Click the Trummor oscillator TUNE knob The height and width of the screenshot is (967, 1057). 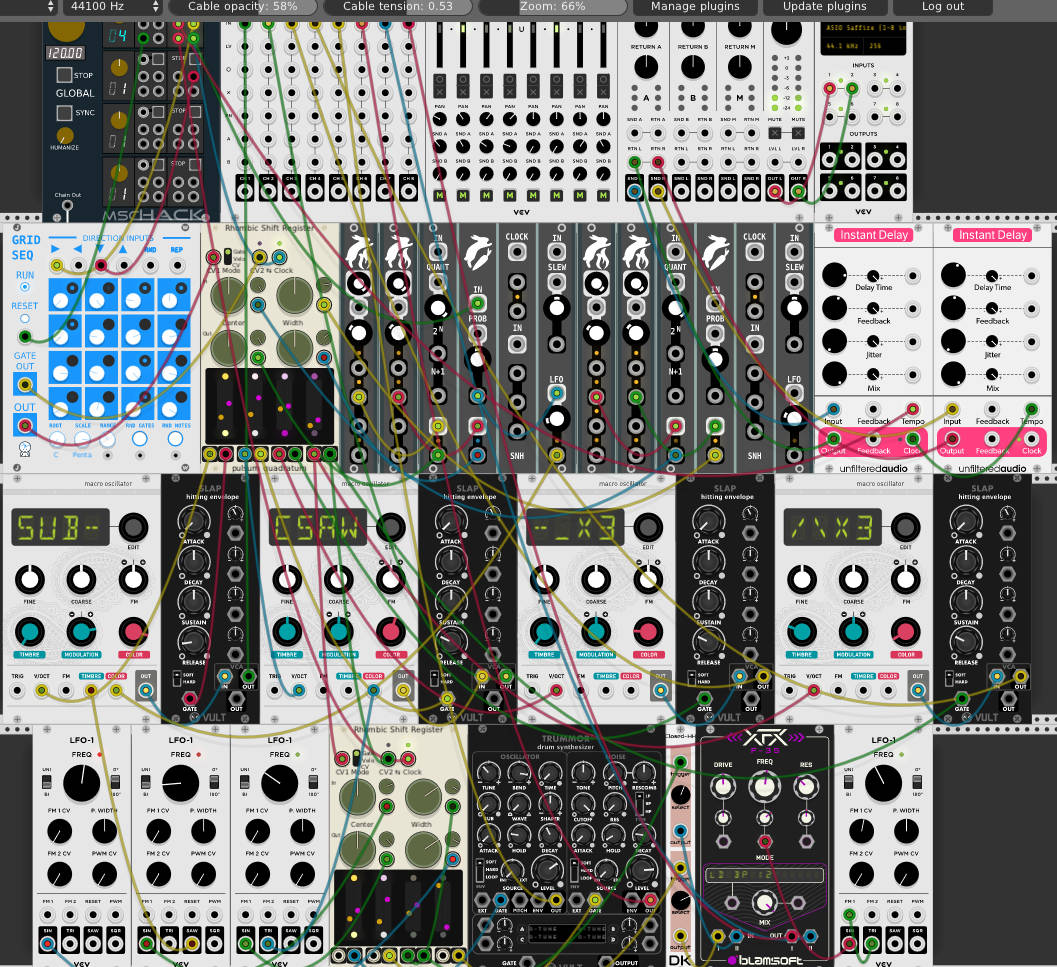[x=487, y=773]
